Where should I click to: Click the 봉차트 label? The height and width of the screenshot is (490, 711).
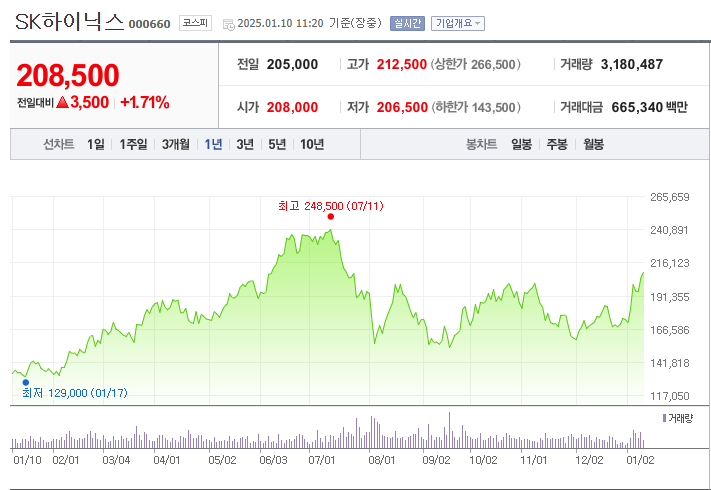(482, 144)
